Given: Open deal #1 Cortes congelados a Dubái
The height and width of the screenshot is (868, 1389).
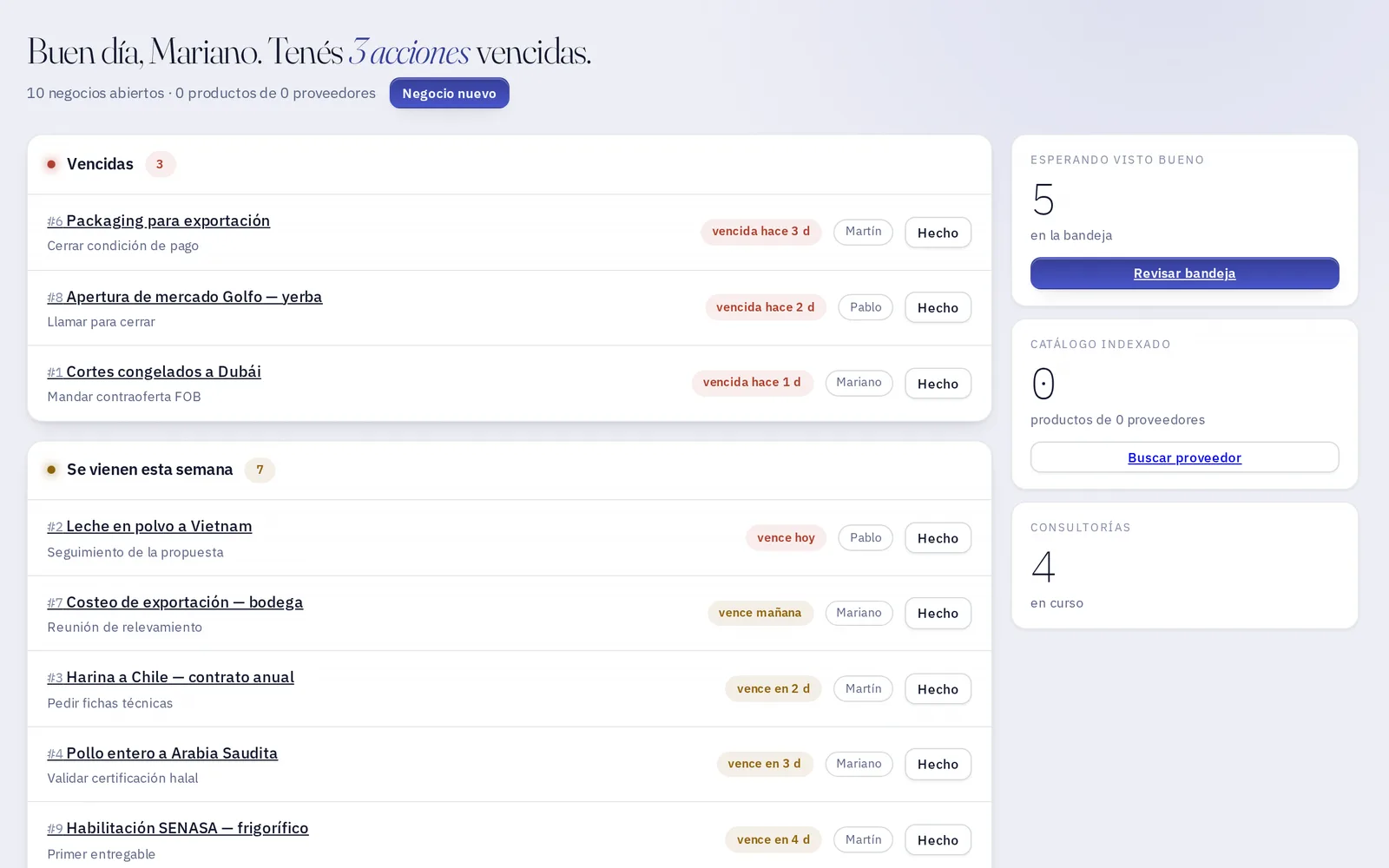Looking at the screenshot, I should point(155,372).
